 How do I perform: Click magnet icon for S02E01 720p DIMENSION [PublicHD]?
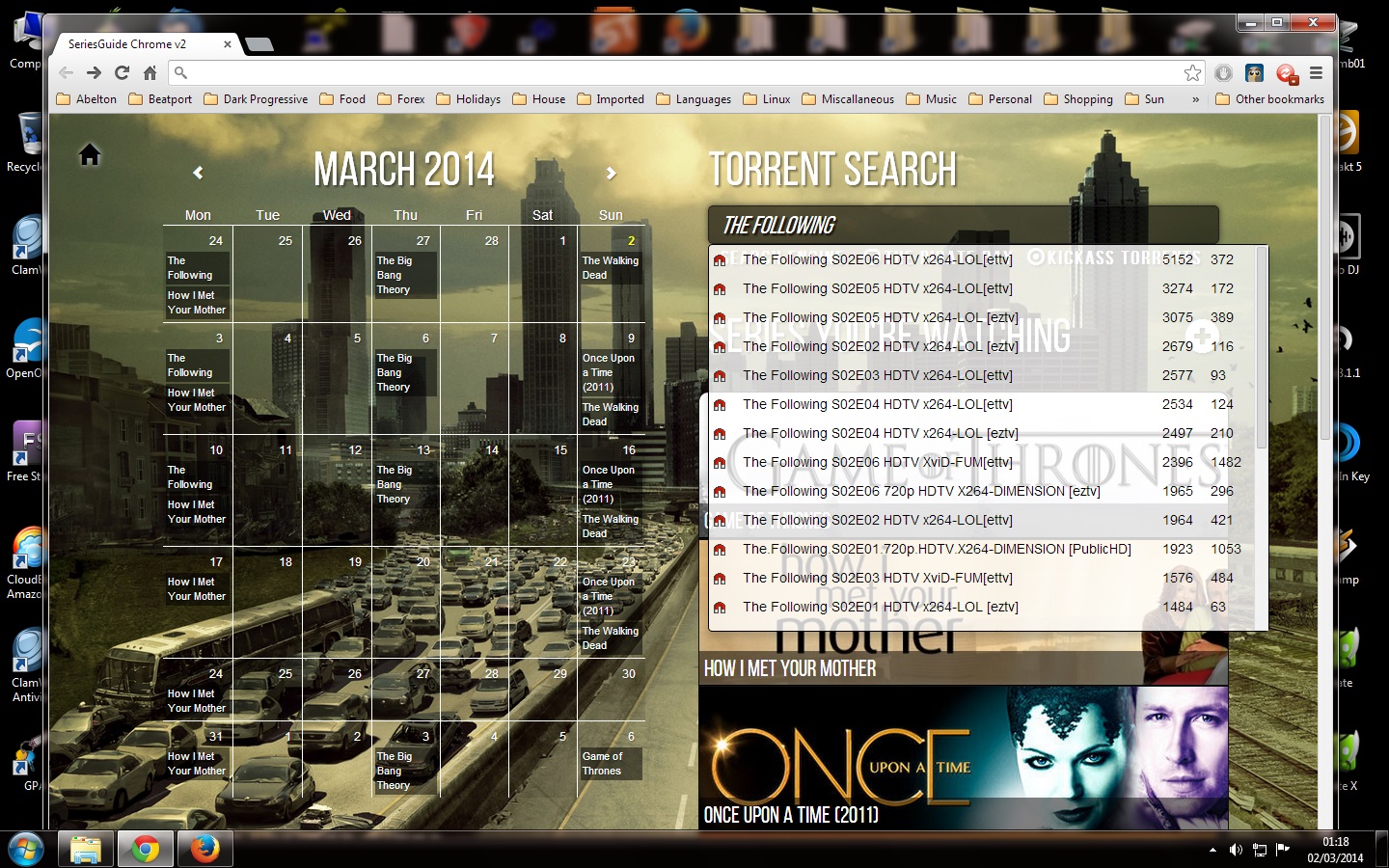720,550
